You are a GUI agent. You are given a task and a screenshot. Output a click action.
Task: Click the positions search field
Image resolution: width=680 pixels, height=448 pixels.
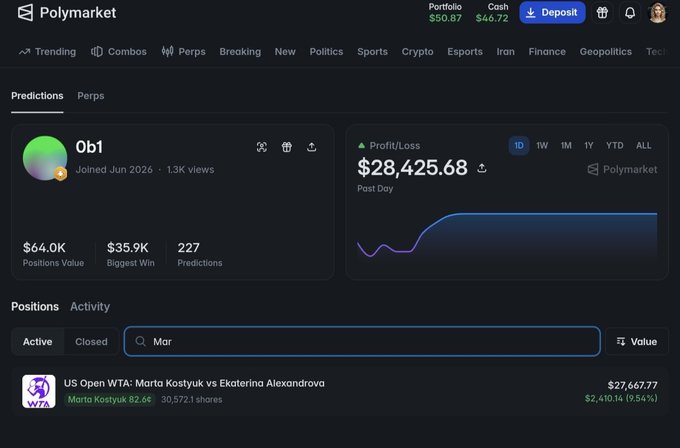[x=362, y=342]
